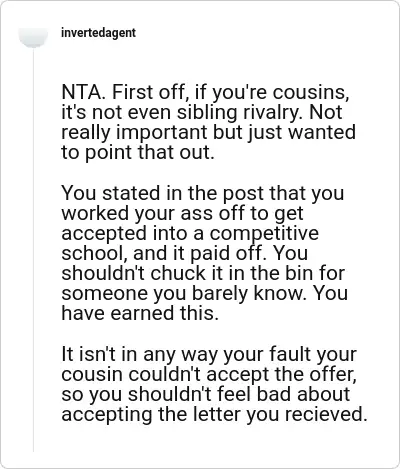Click the line "it's not even sibling rivalry. Not"

(x=202, y=112)
